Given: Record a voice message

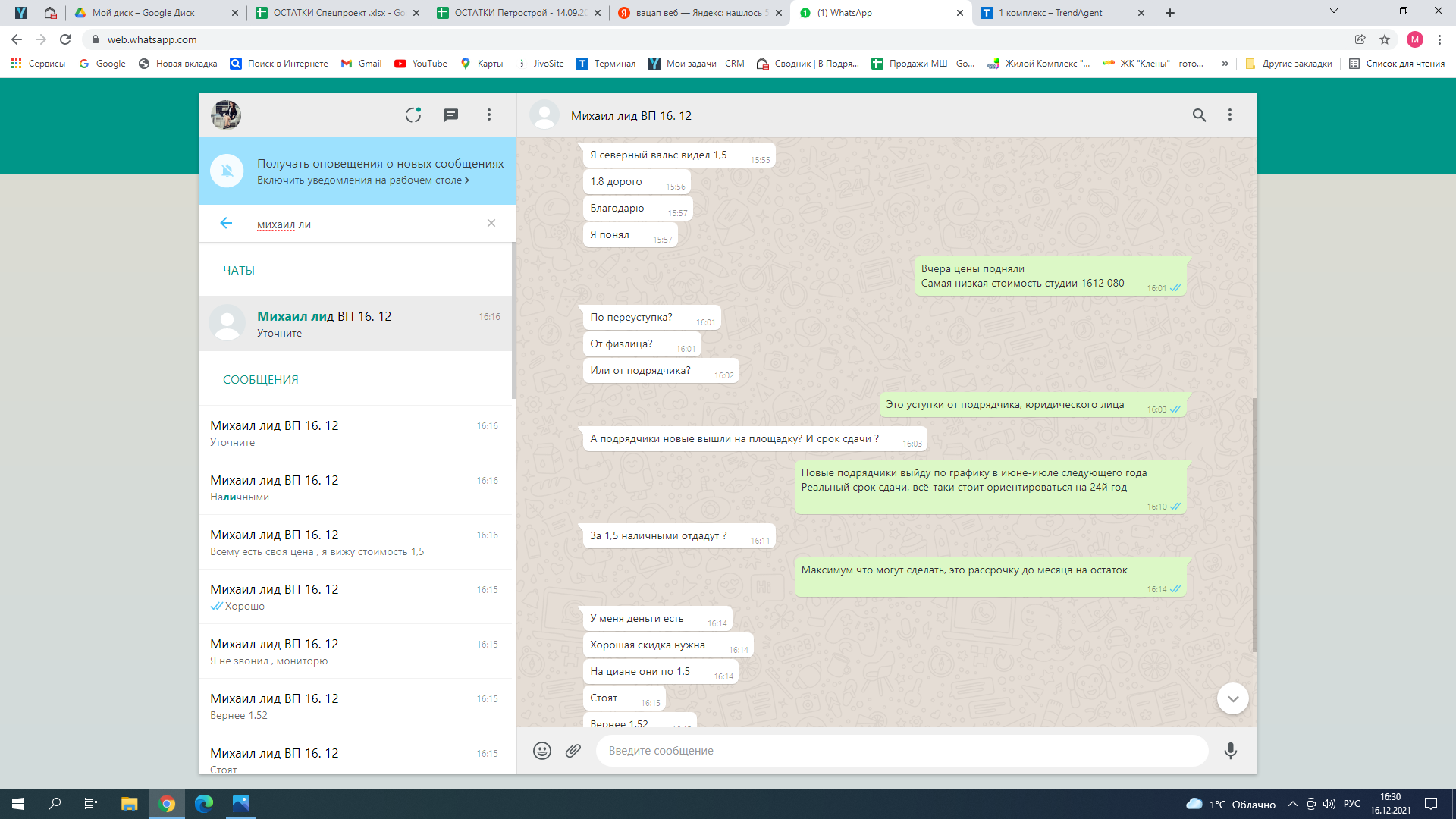Looking at the screenshot, I should click(x=1230, y=751).
